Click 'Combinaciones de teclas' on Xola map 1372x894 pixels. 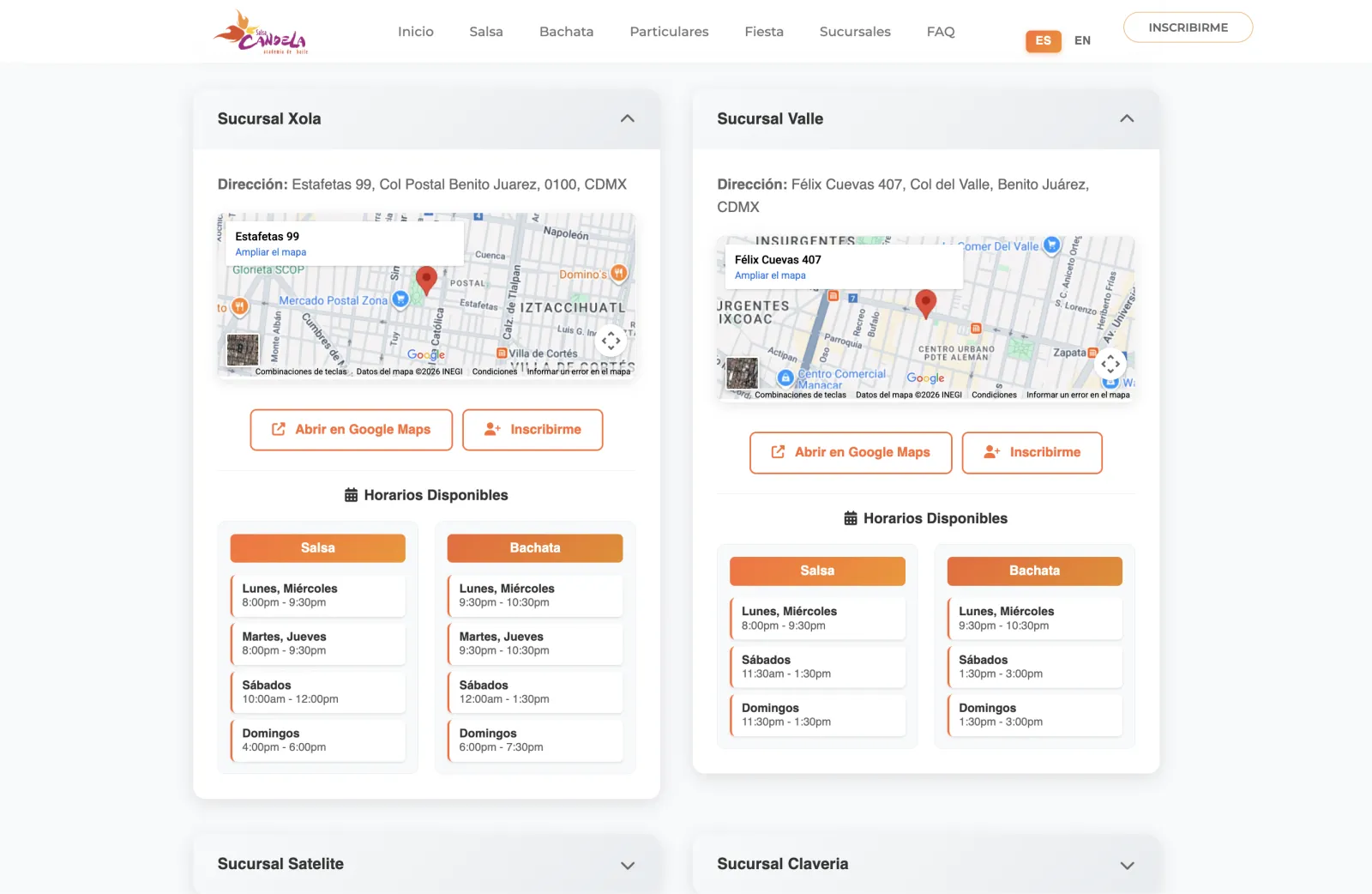301,371
